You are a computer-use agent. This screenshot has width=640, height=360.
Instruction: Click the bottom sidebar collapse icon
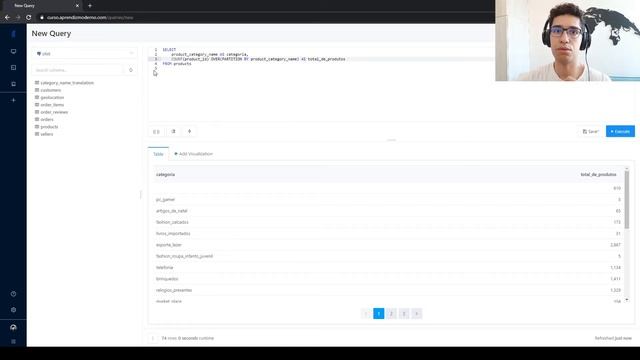(13, 341)
